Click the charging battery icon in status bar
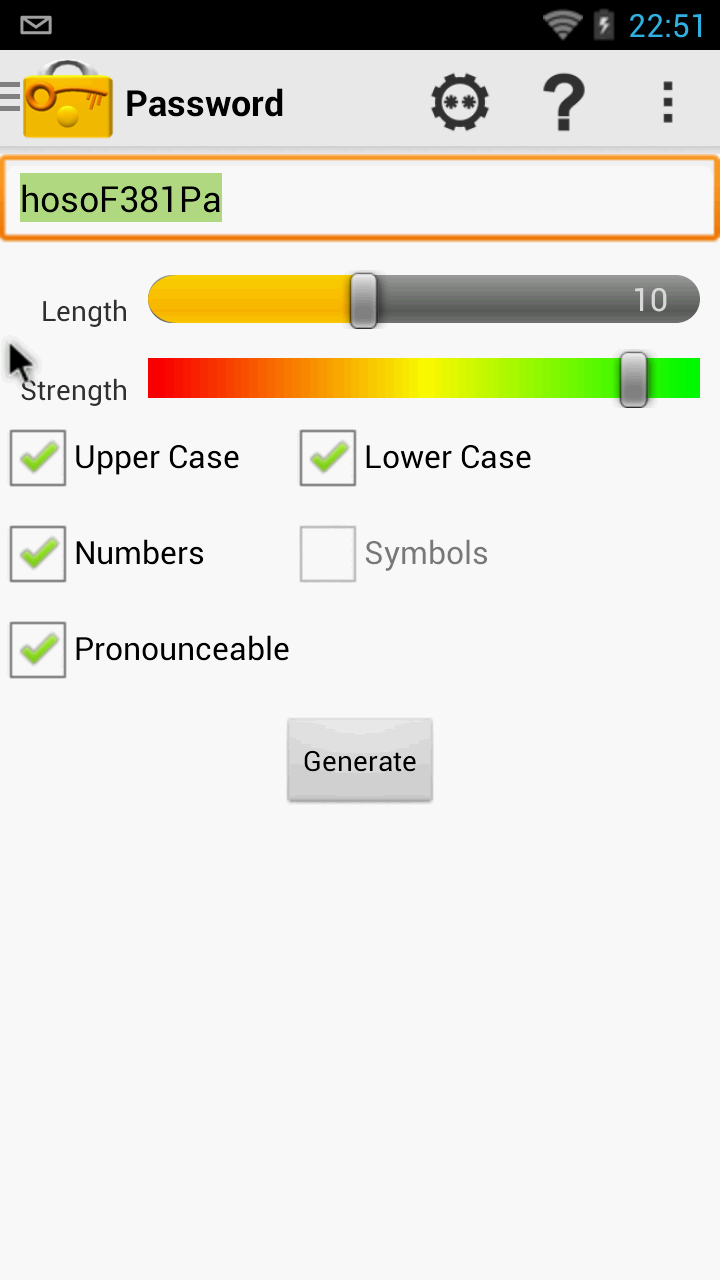The image size is (720, 1280). click(x=601, y=25)
